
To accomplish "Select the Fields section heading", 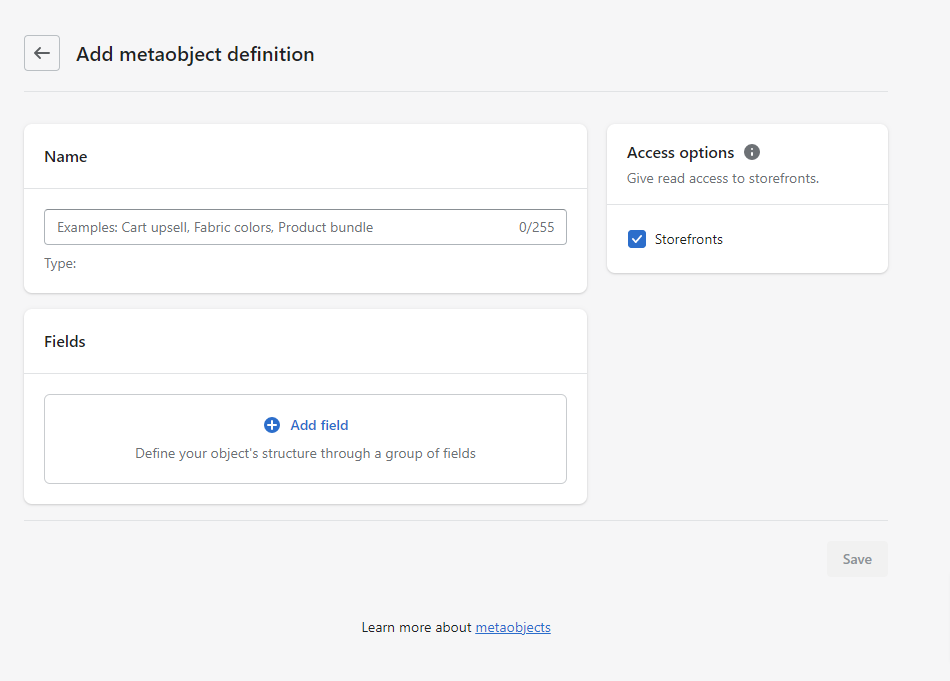I will click(x=65, y=342).
